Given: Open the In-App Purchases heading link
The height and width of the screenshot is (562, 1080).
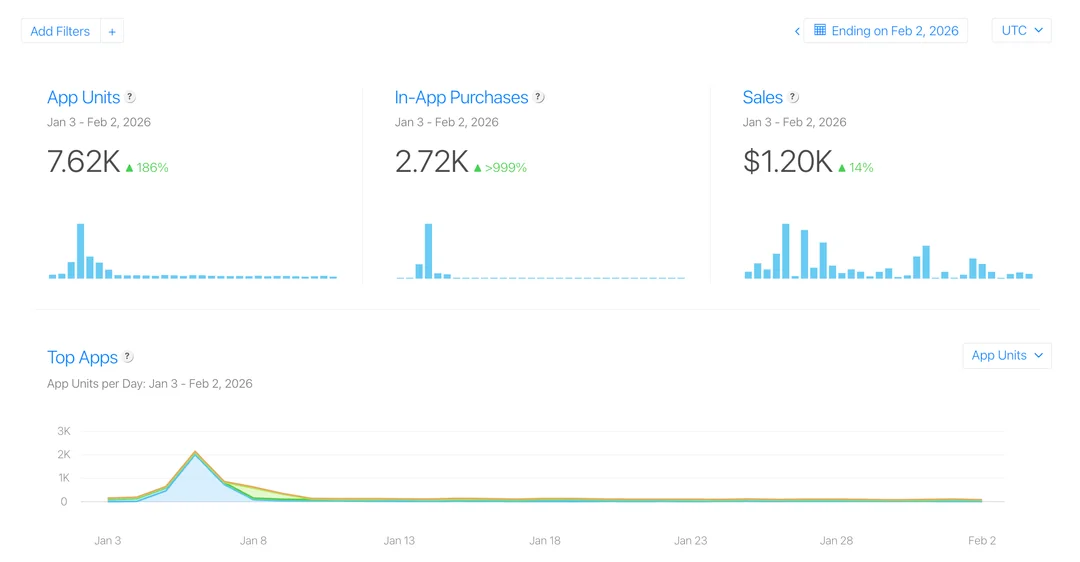Looking at the screenshot, I should [461, 98].
